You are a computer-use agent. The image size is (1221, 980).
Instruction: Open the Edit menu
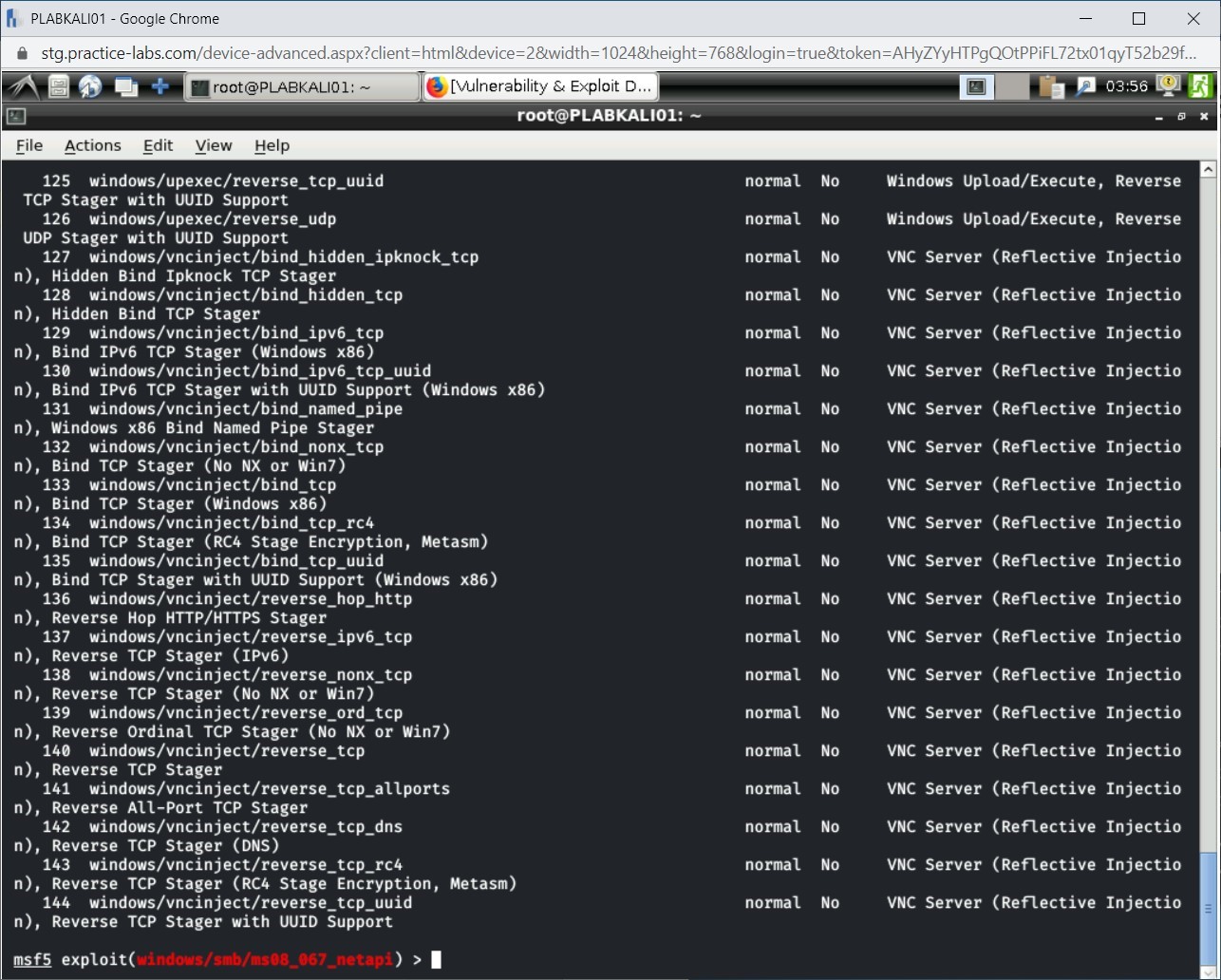point(158,145)
